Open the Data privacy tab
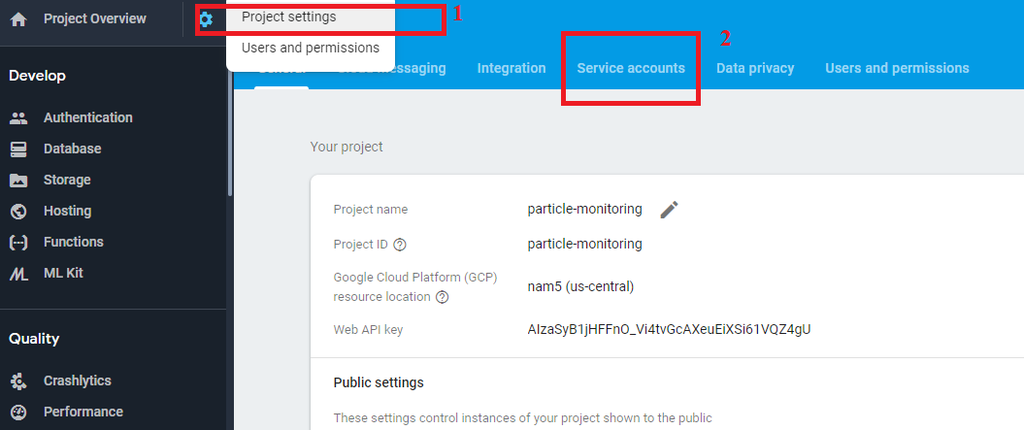This screenshot has height=430, width=1024. coord(755,68)
